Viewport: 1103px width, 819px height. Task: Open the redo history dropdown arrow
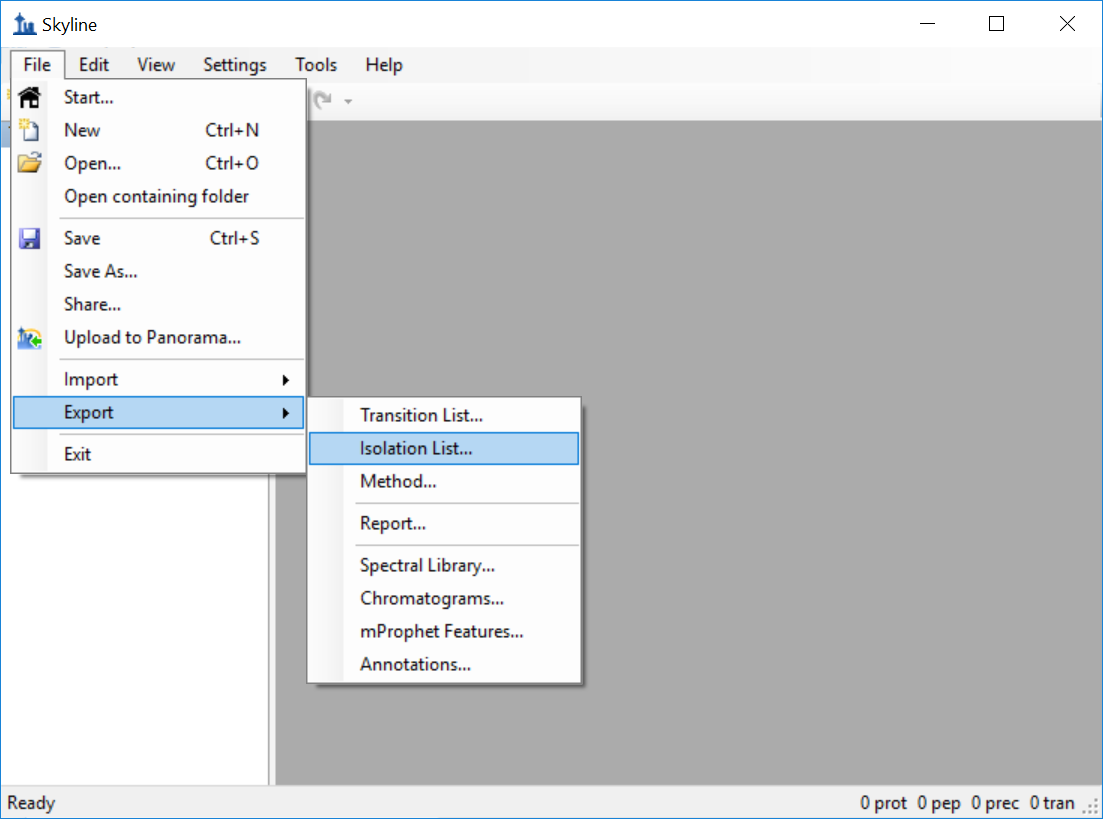(x=348, y=101)
